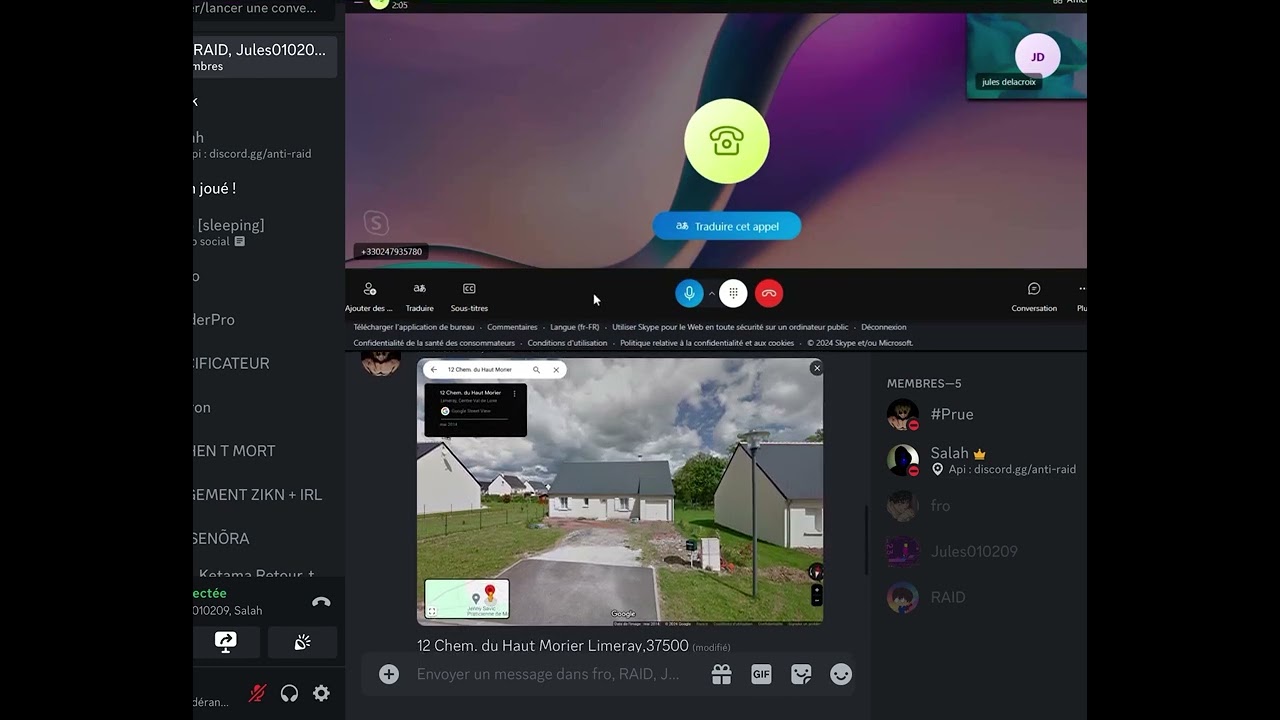Select member Salah in the members list
The image size is (1280, 720).
pyautogui.click(x=981, y=460)
